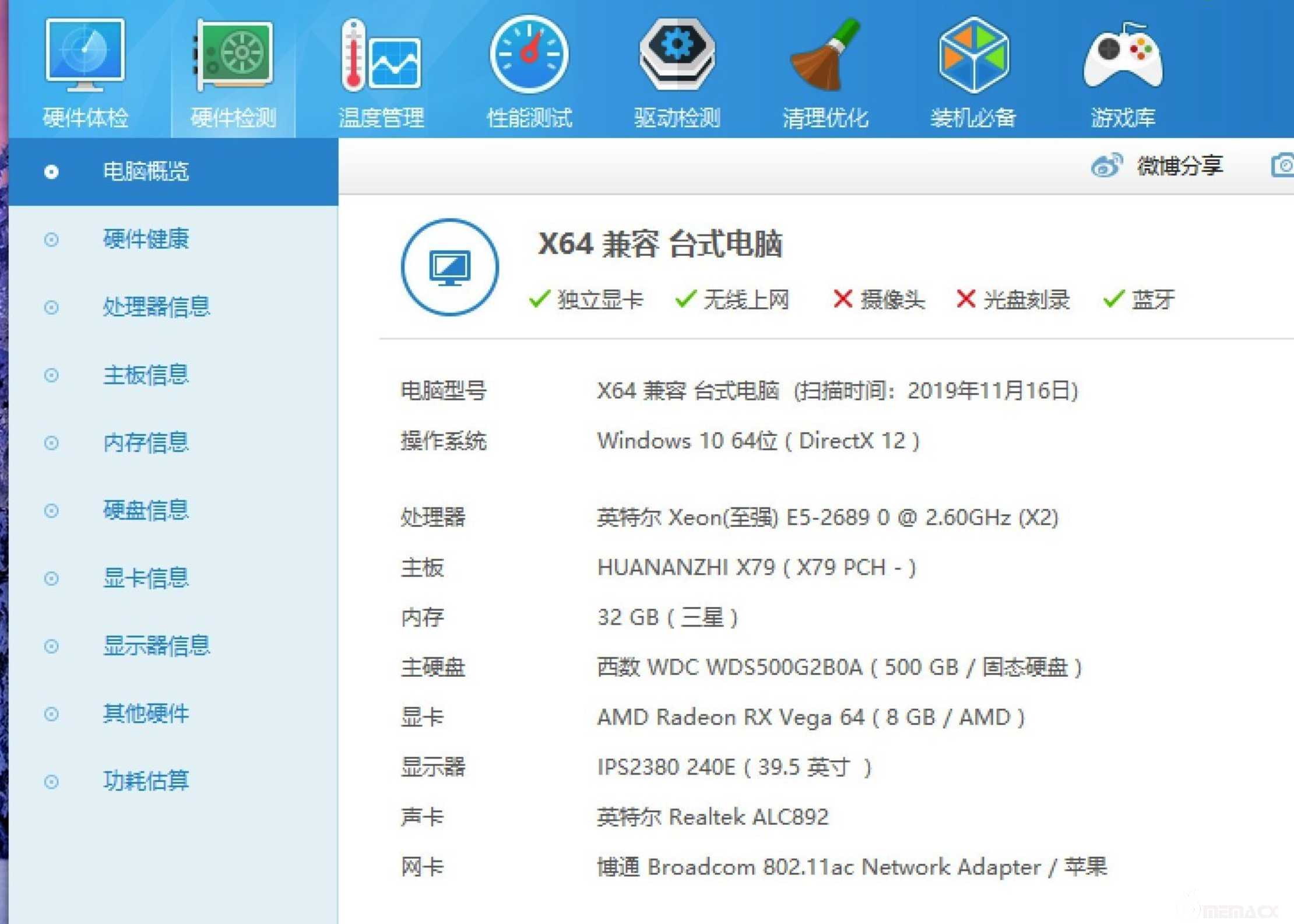
Task: Select 硬件健康 sidebar radio bullet
Action: [51, 240]
